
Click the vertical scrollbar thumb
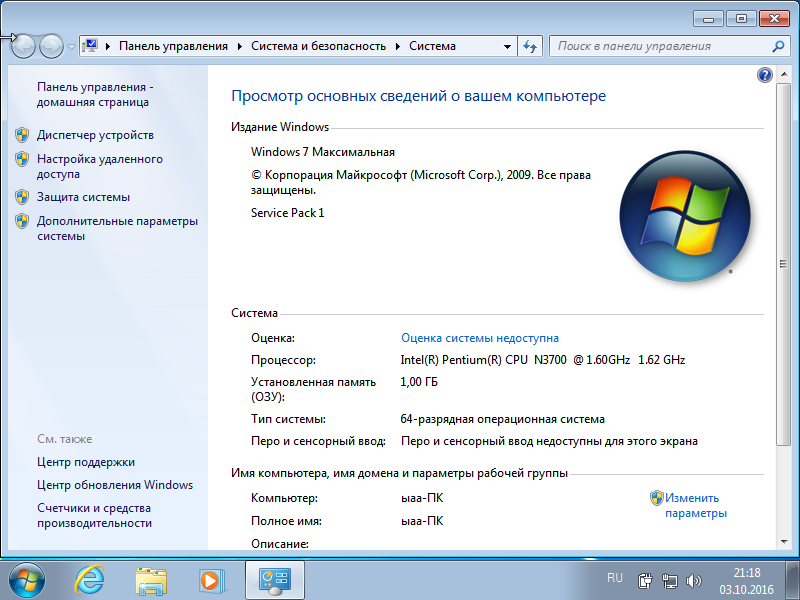coord(783,264)
